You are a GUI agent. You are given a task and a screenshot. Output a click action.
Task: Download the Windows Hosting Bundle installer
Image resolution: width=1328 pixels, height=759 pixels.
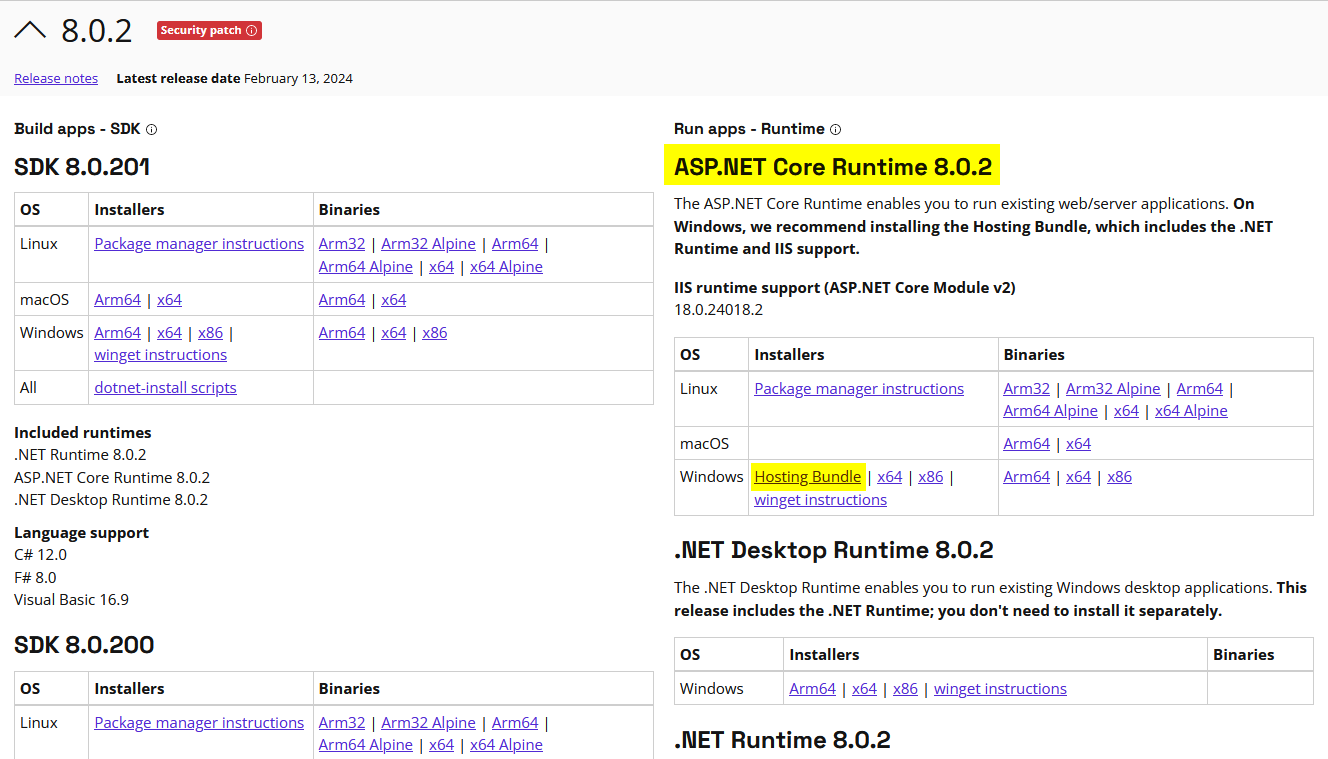pos(808,477)
